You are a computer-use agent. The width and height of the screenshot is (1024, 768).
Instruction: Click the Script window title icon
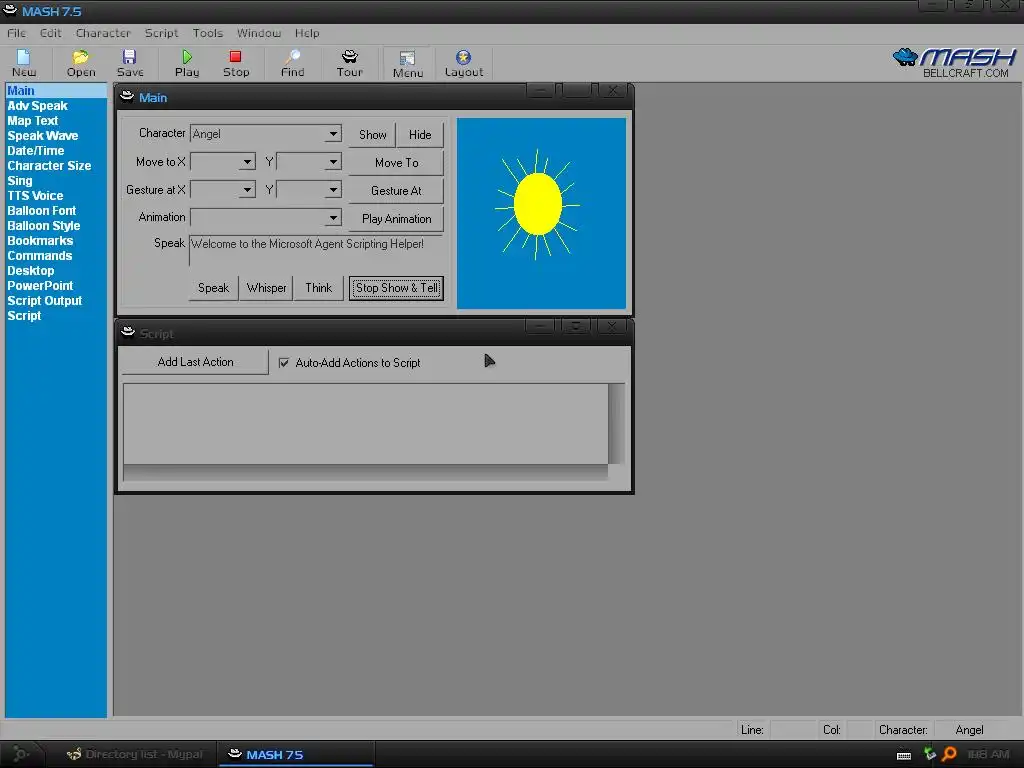pos(128,332)
